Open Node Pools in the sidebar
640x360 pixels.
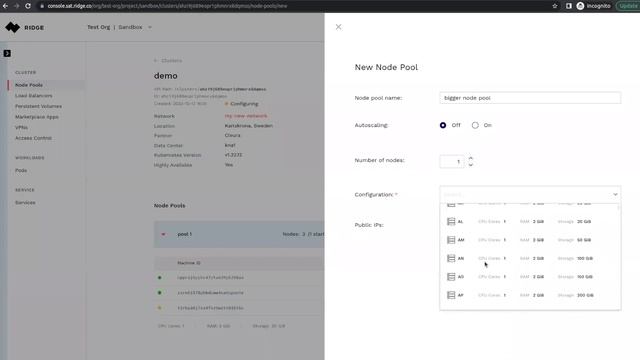point(29,85)
